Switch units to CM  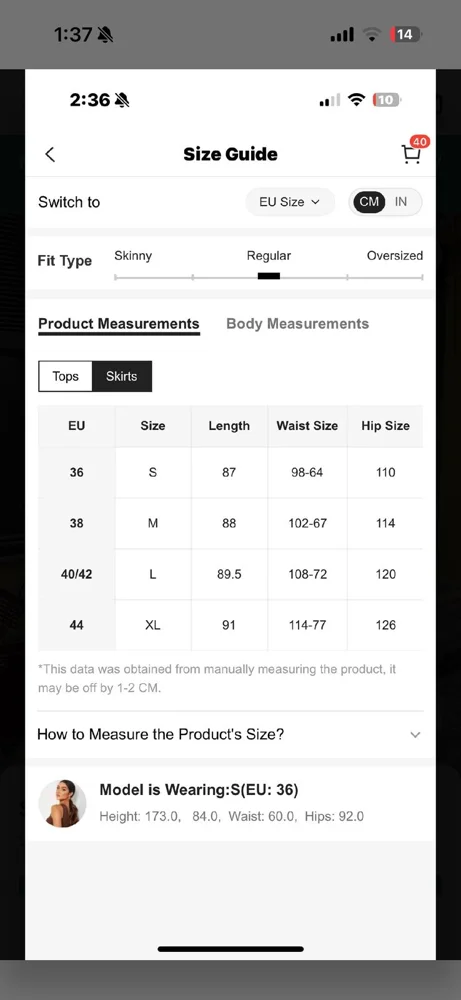(369, 202)
